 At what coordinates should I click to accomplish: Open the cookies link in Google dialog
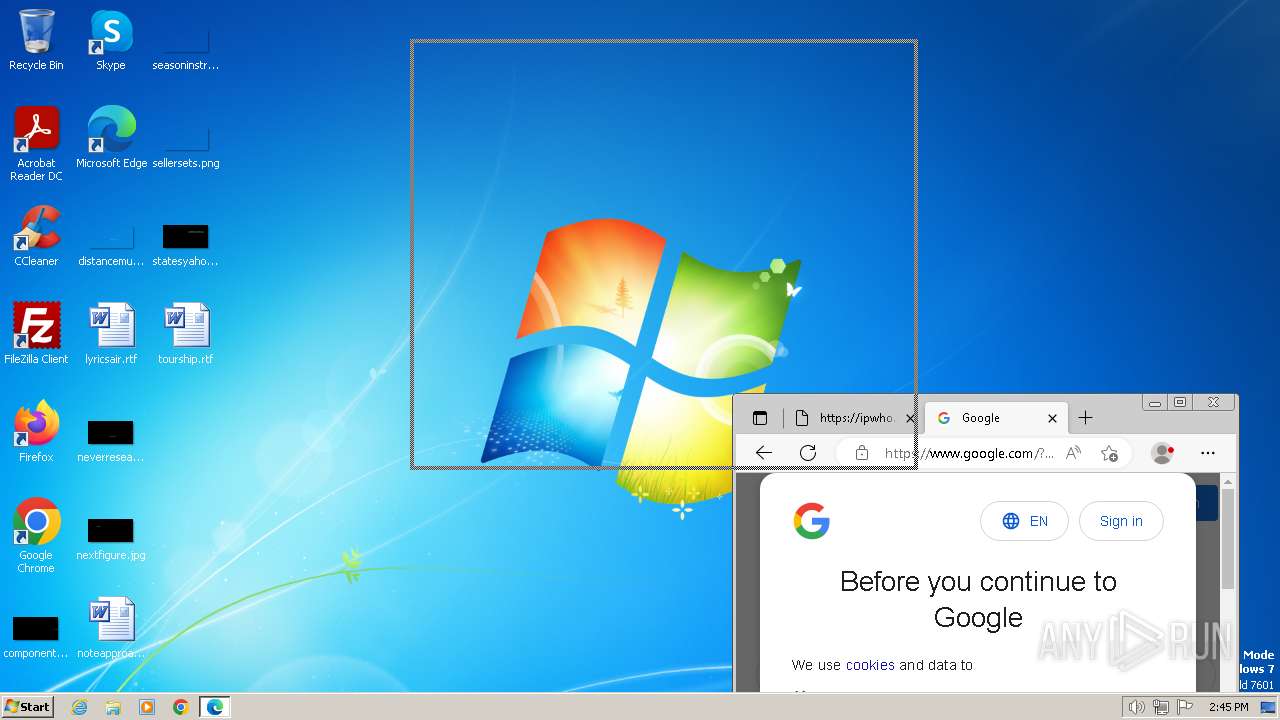pos(870,665)
